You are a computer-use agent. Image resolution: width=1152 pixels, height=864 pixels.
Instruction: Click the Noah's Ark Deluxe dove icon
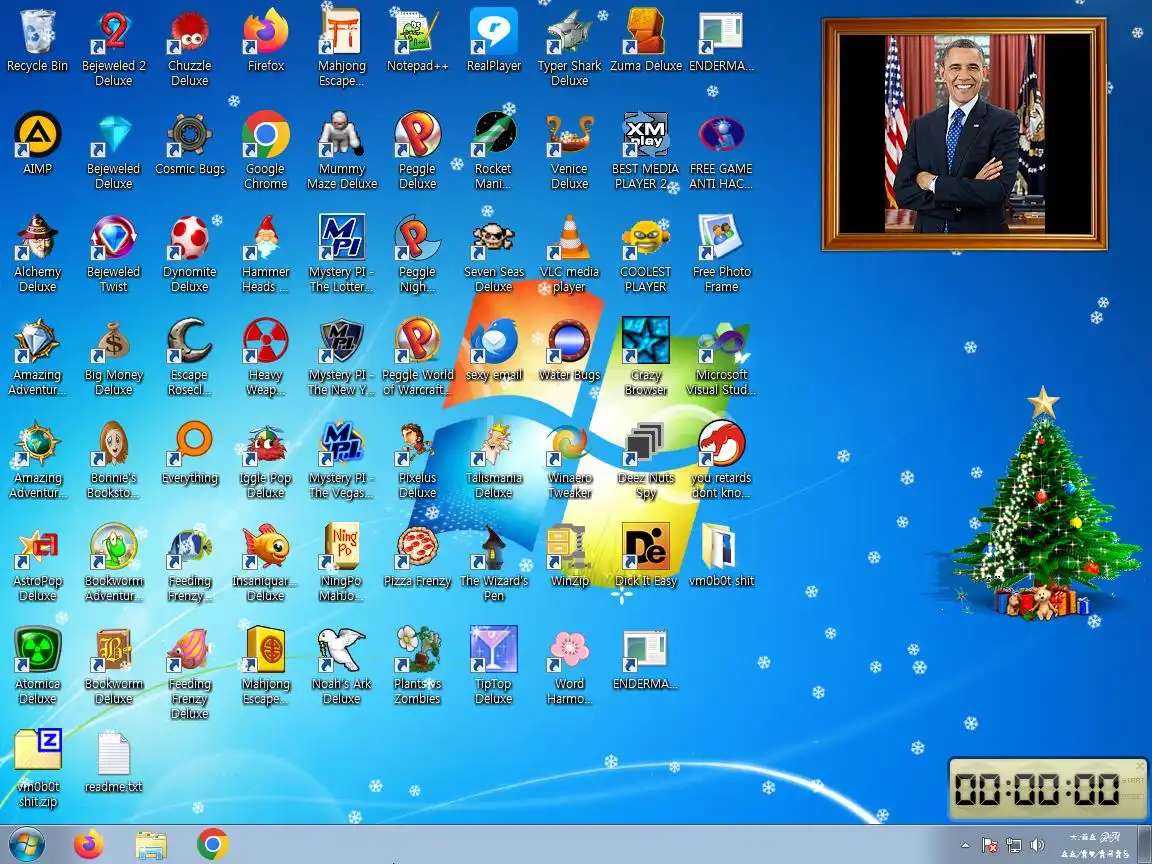click(342, 665)
